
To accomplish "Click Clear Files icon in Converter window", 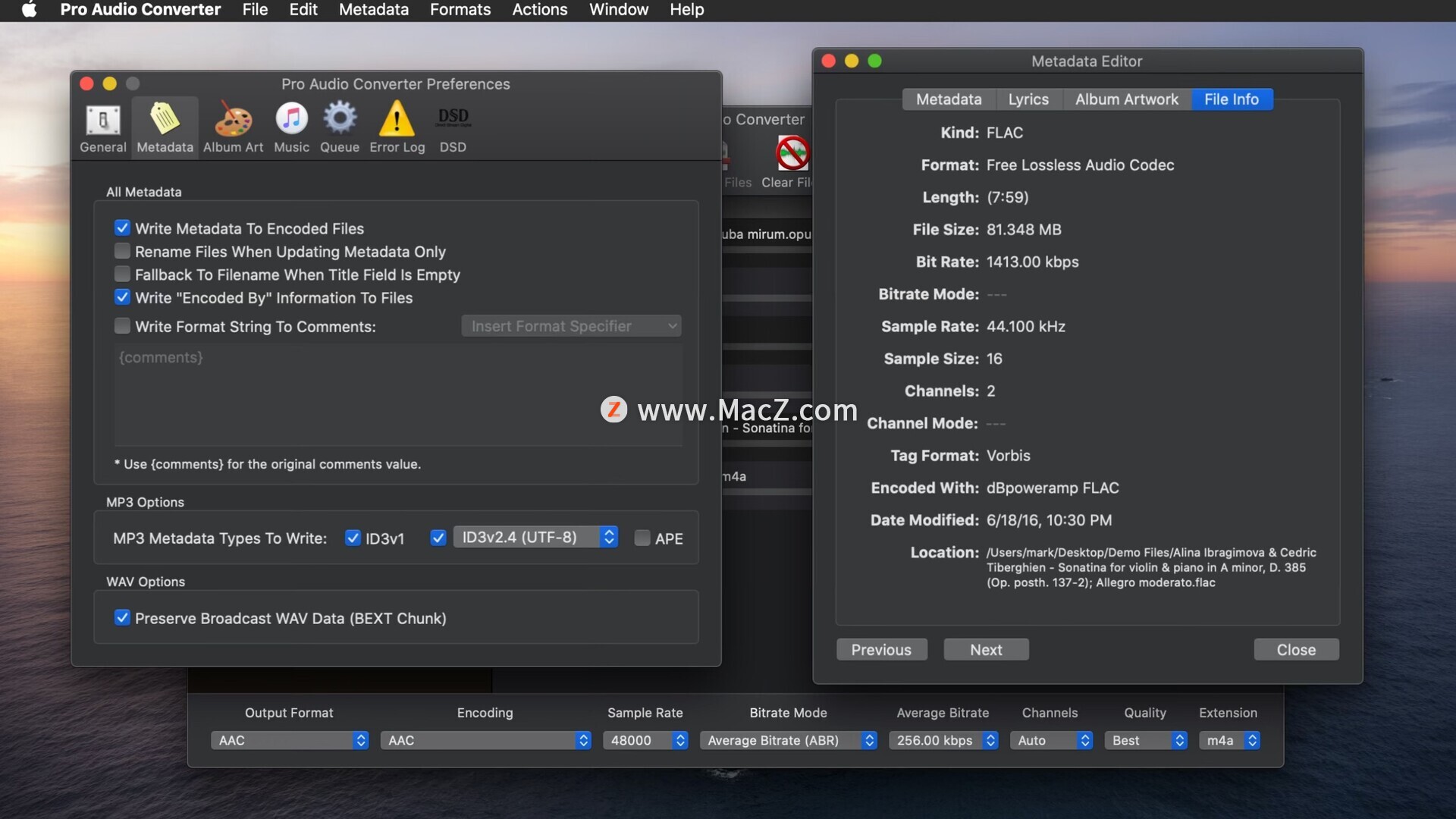I will point(792,154).
